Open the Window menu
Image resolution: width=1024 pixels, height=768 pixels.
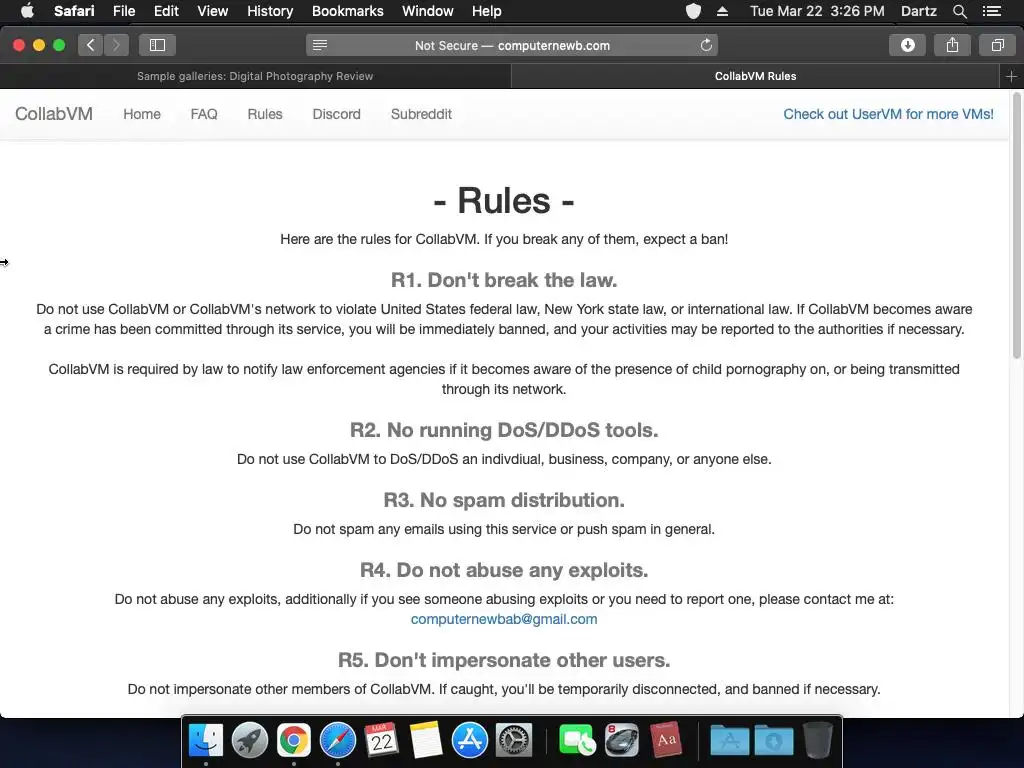(x=428, y=11)
